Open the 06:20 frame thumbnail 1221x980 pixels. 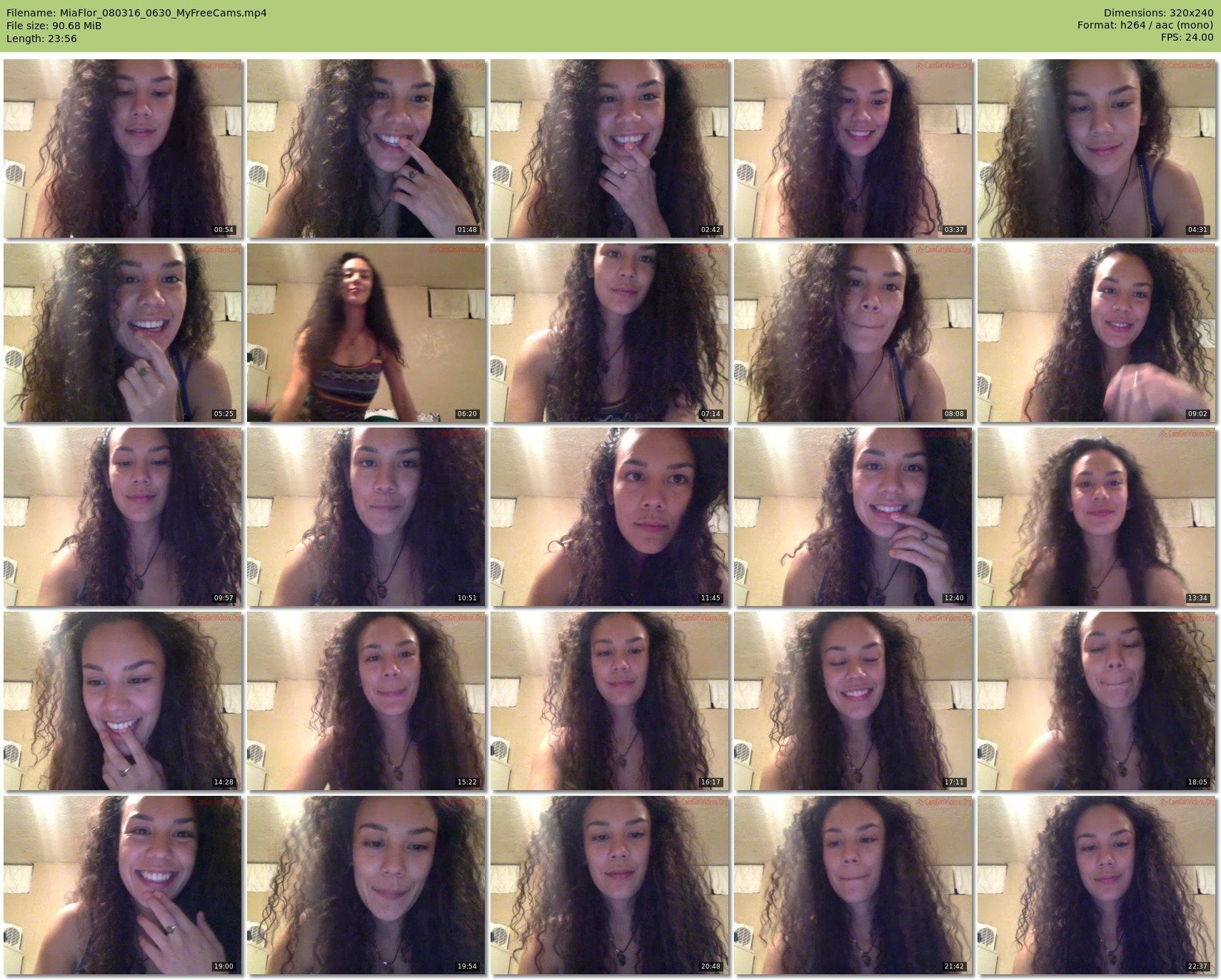pos(366,333)
